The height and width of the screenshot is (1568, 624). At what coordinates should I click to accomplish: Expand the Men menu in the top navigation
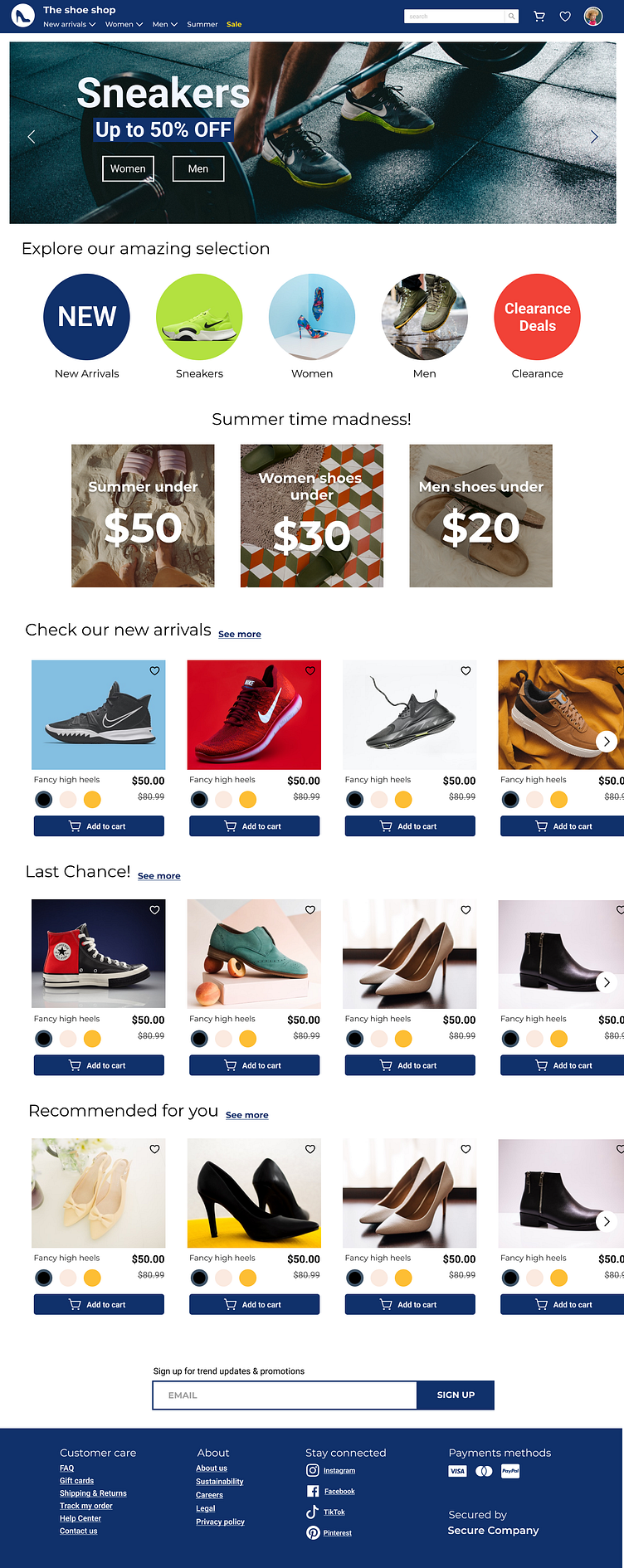[x=164, y=24]
